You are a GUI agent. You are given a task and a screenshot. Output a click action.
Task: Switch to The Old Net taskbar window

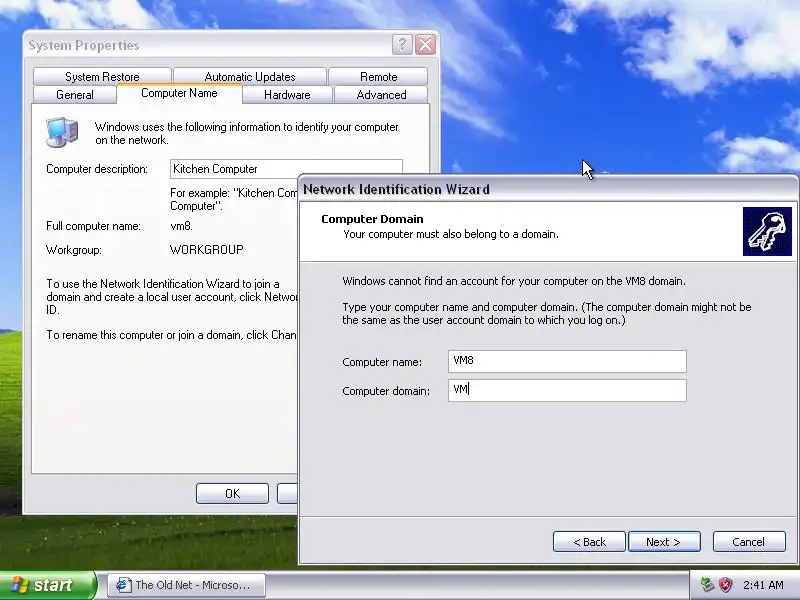click(x=186, y=585)
